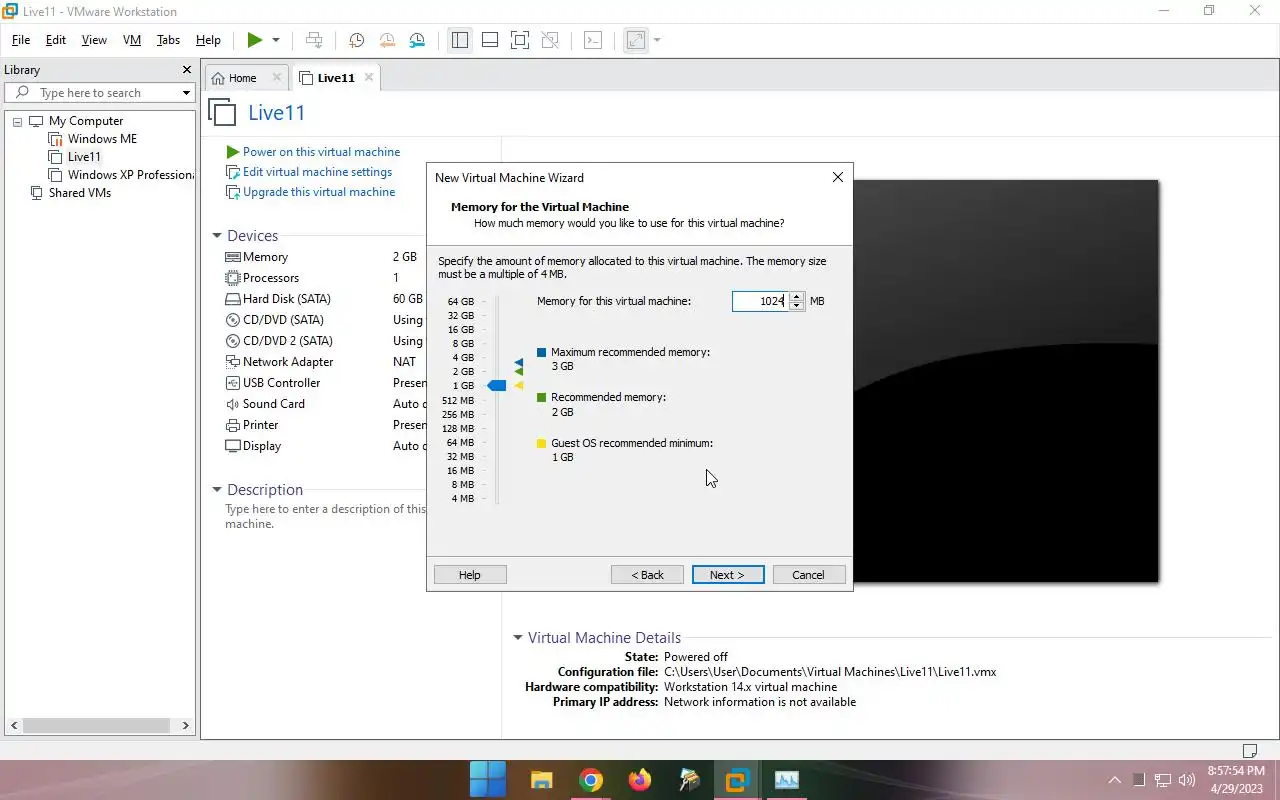Toggle the thumbnail bar view icon
This screenshot has width=1280, height=800.
click(x=490, y=40)
